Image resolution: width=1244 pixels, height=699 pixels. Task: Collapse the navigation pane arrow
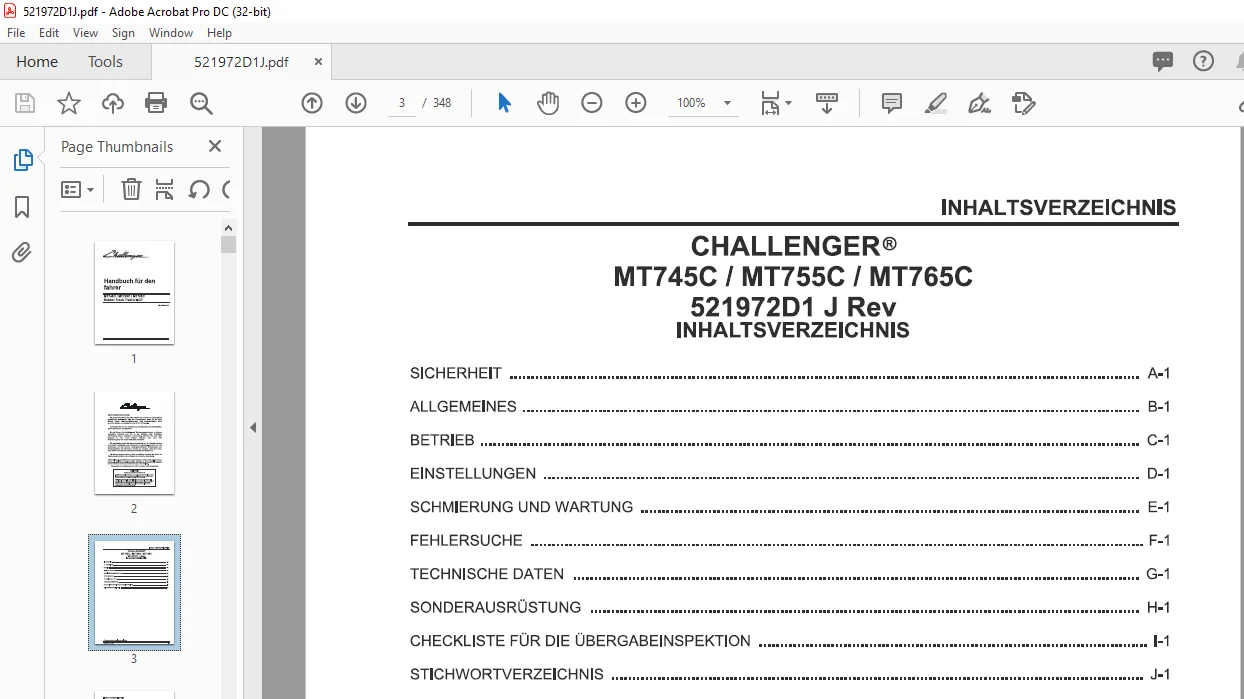[x=253, y=427]
